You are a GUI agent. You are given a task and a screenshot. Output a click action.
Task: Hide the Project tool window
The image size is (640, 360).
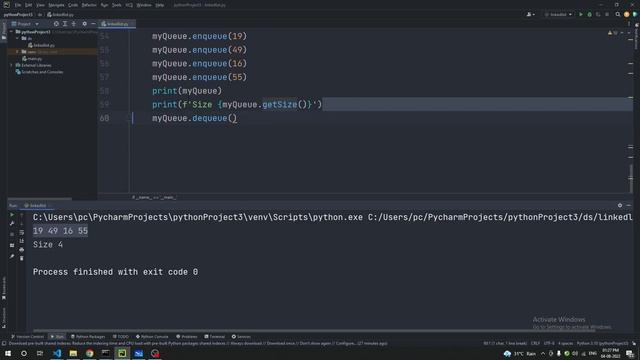(93, 24)
